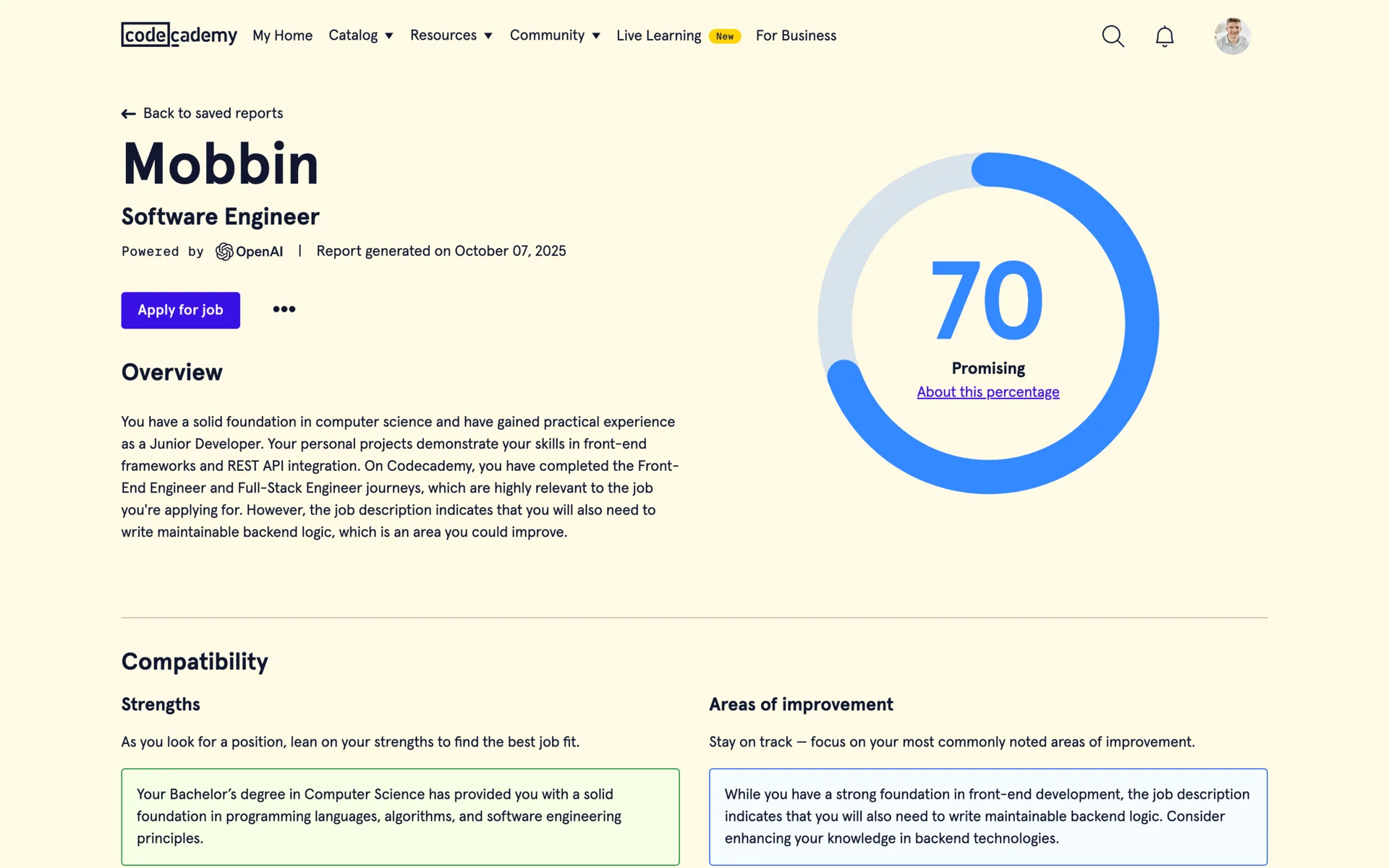Expand the Catalog dropdown
The image size is (1389, 868).
[360, 35]
